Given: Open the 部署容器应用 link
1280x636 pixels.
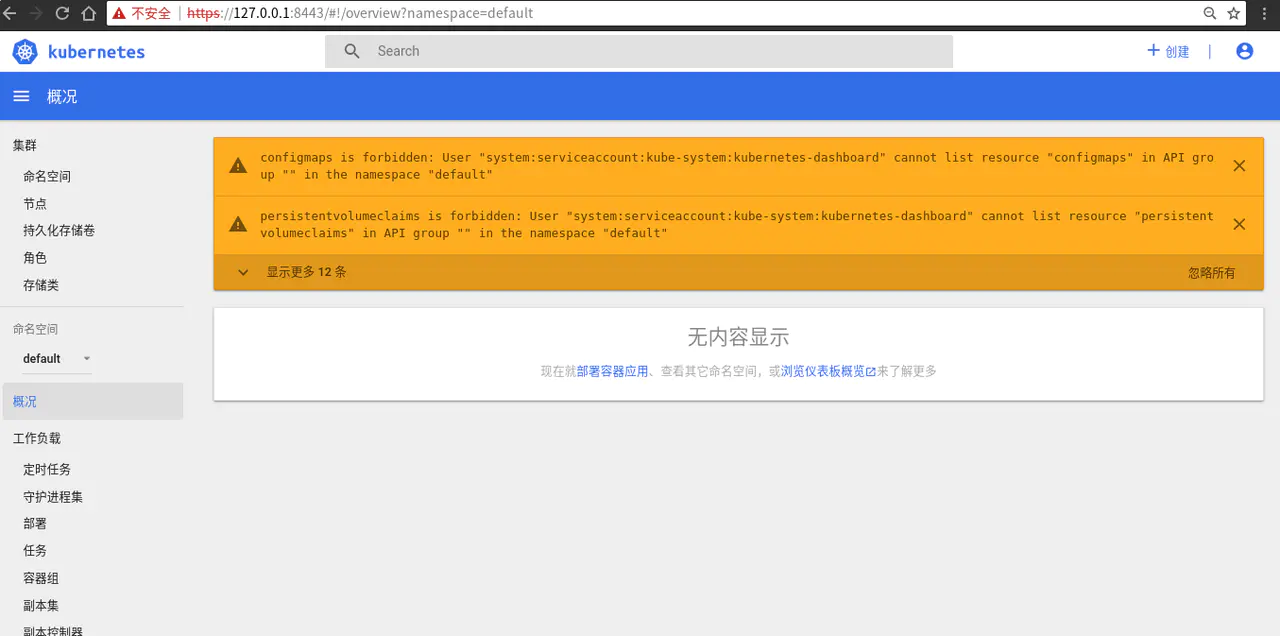Looking at the screenshot, I should (x=612, y=371).
